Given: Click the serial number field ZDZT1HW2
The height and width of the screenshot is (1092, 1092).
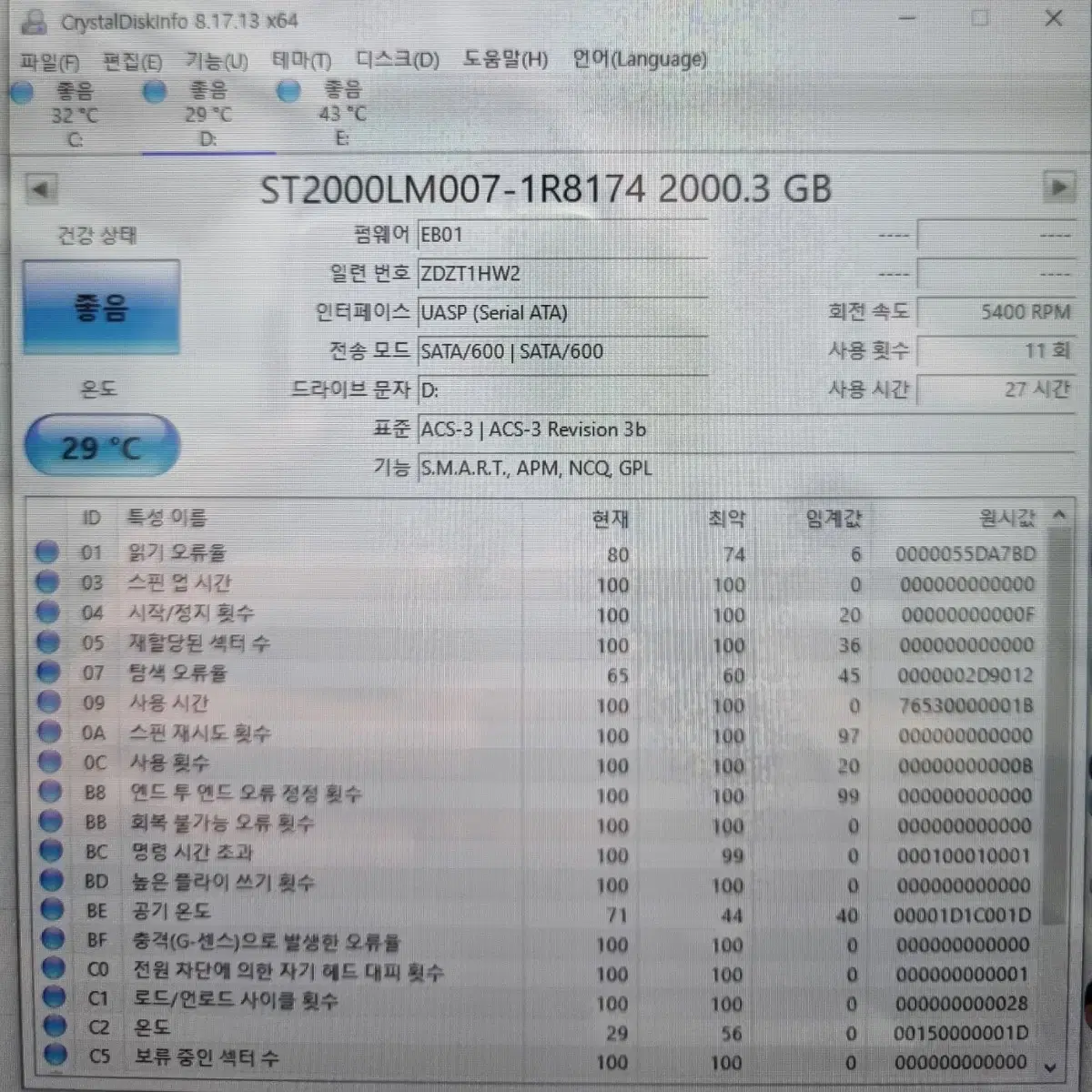Looking at the screenshot, I should 561,273.
